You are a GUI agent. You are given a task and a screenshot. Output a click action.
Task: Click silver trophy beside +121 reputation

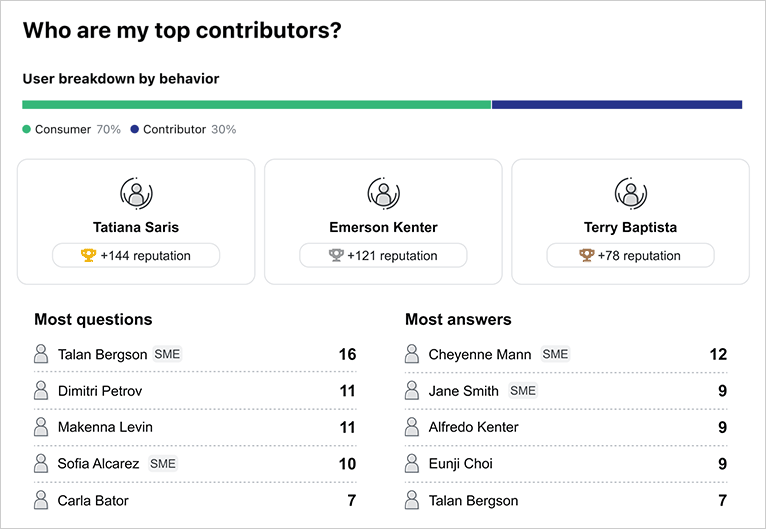click(336, 255)
